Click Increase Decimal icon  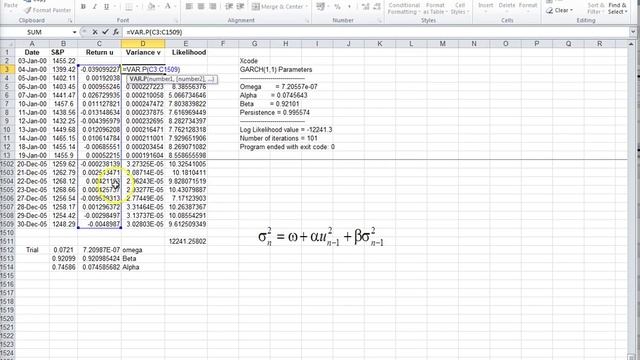coord(365,7)
